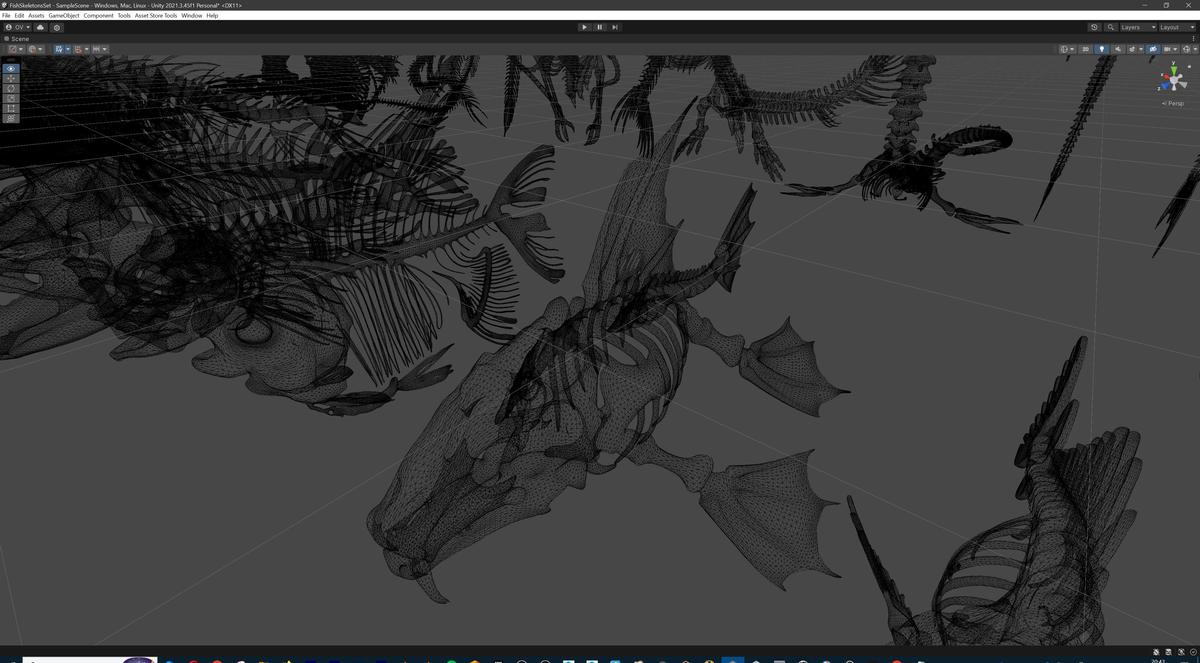Select the Rect tool
Image resolution: width=1200 pixels, height=663 pixels.
(10, 108)
